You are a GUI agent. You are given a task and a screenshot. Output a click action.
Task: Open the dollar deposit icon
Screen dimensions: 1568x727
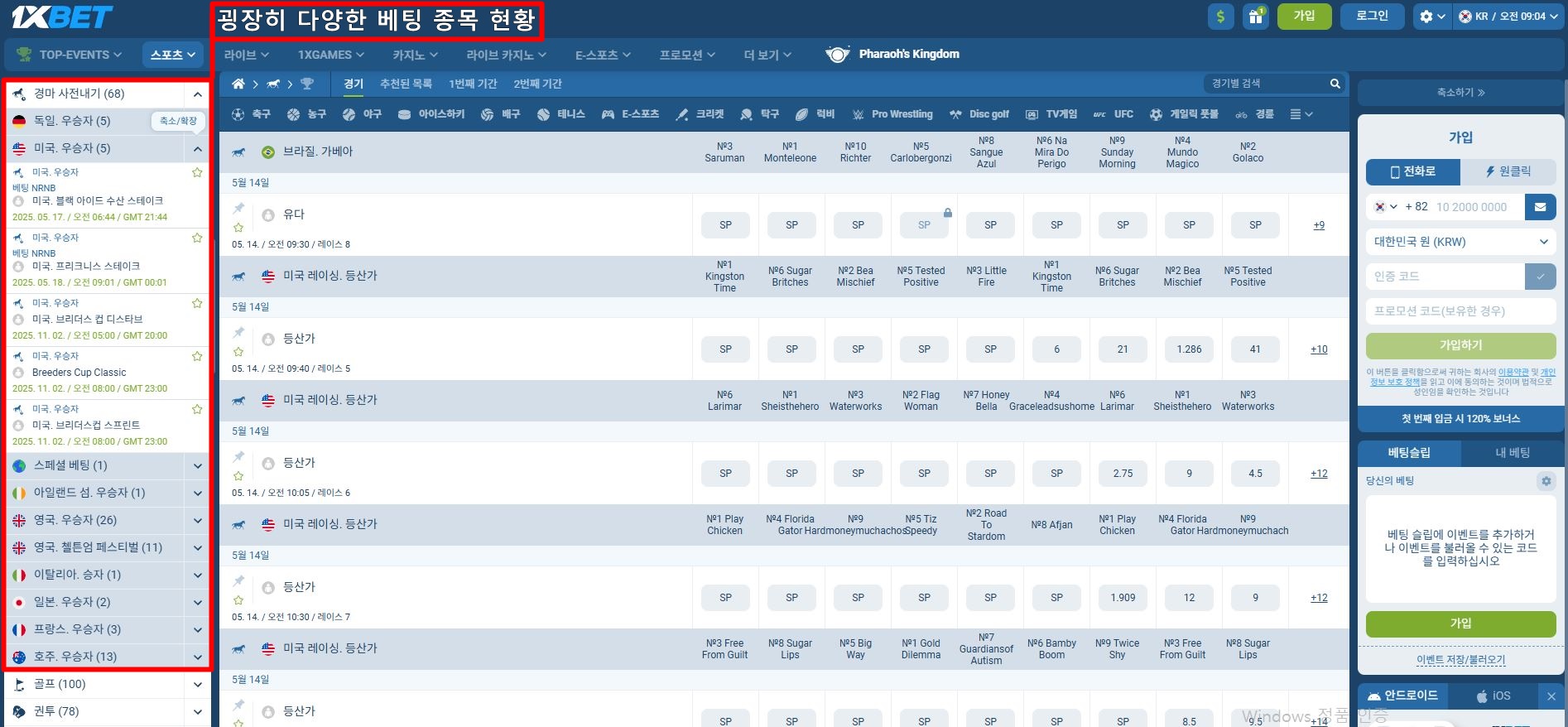tap(1220, 17)
